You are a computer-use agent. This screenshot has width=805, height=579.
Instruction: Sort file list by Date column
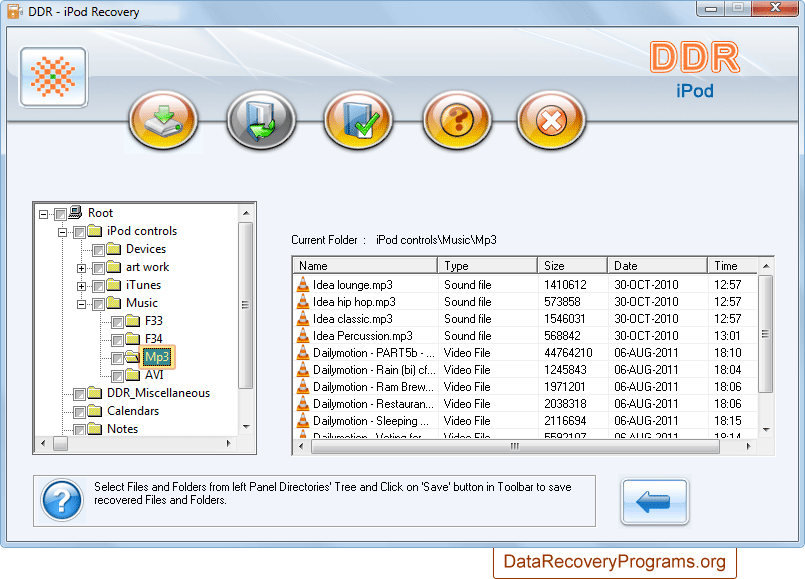point(657,265)
